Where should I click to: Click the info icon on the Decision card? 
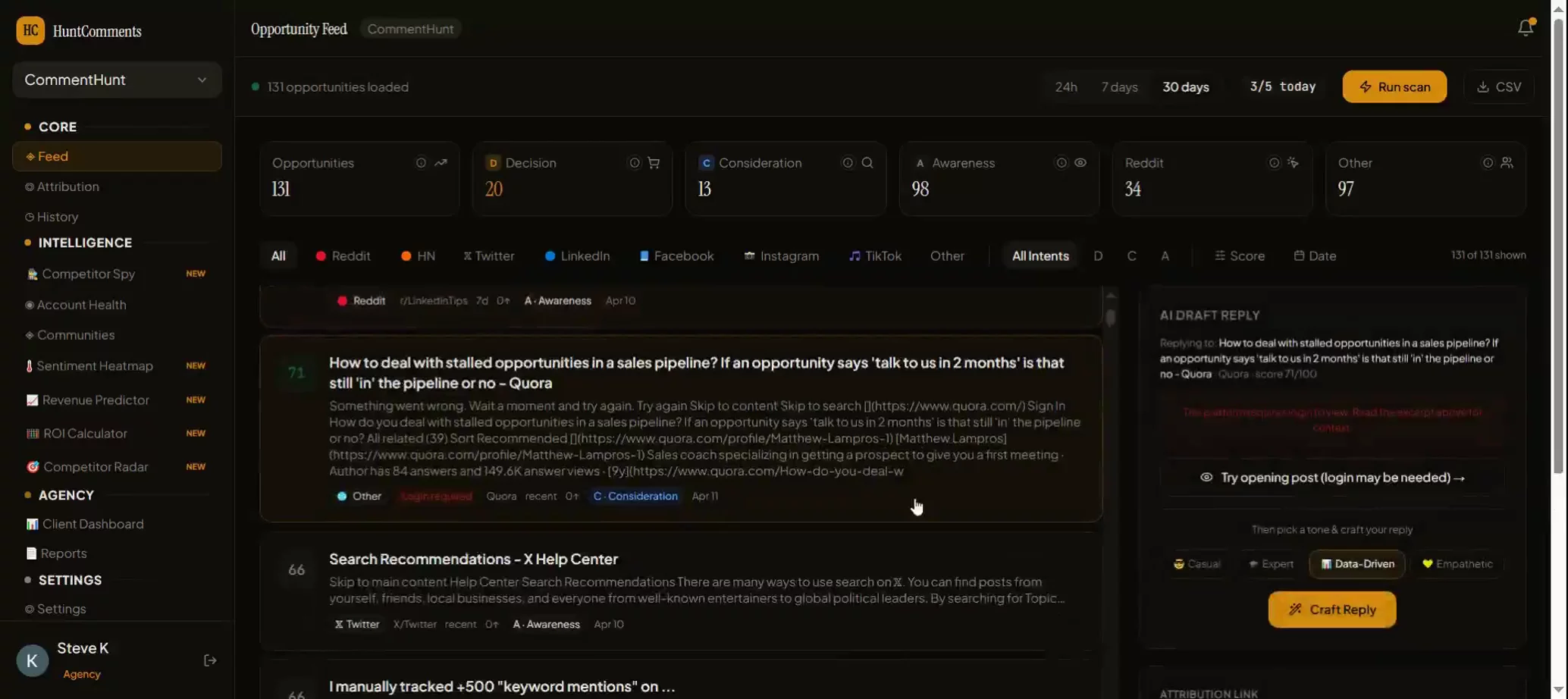pyautogui.click(x=634, y=163)
